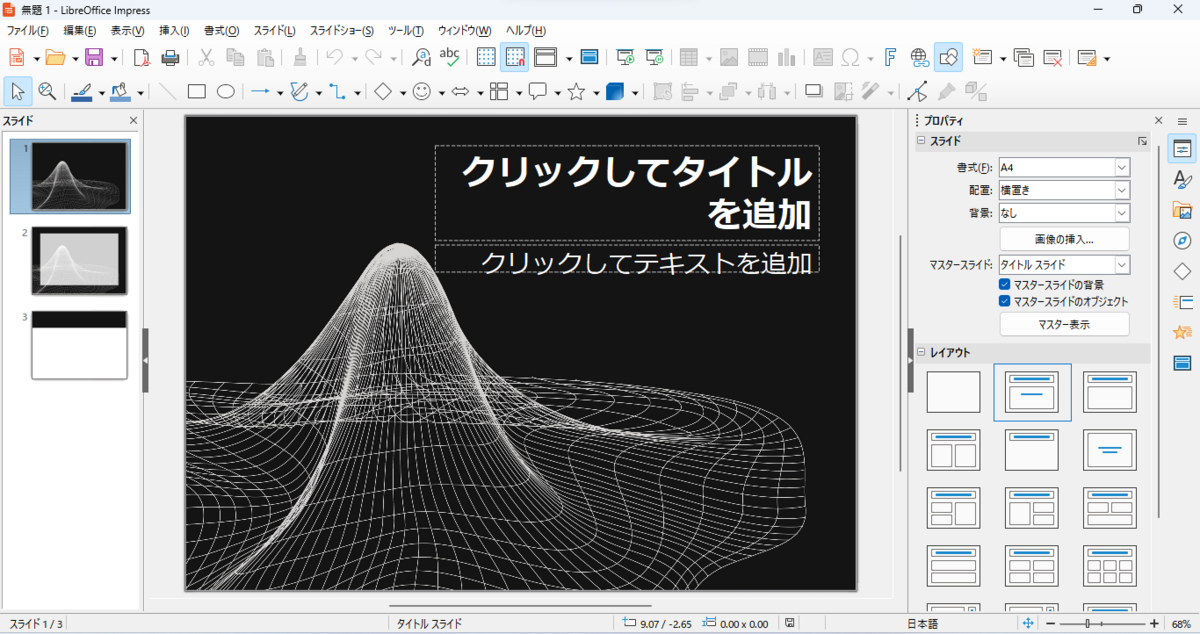This screenshot has height=634, width=1200.
Task: Close the slide panel
Action: pos(134,120)
